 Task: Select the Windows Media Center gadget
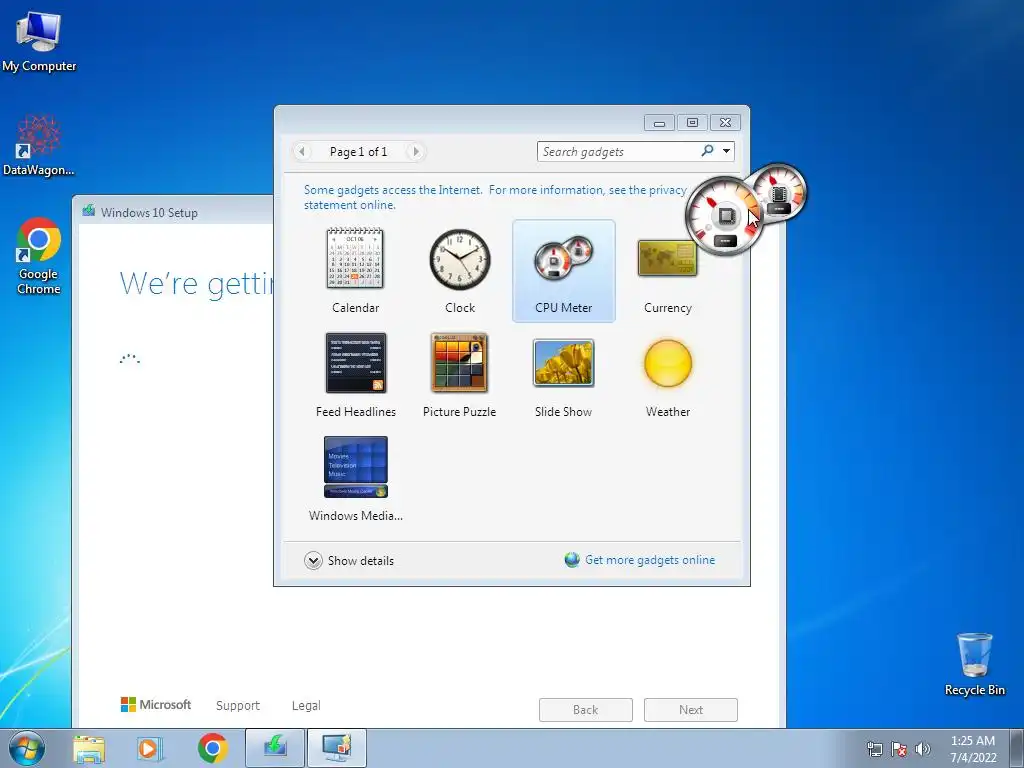tap(355, 479)
